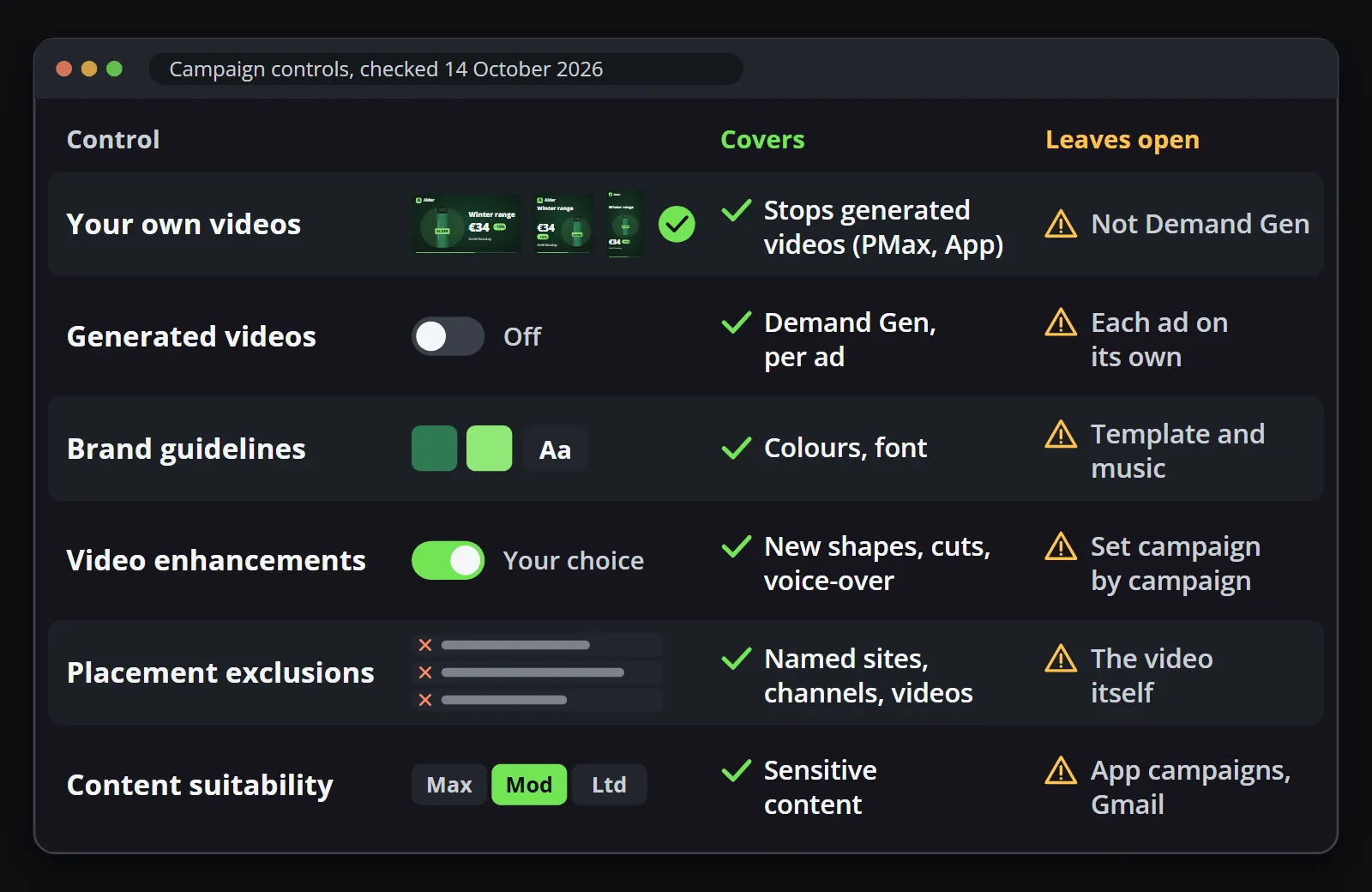
Task: Click the warning triangle beside The video itself
Action: pyautogui.click(x=1061, y=659)
